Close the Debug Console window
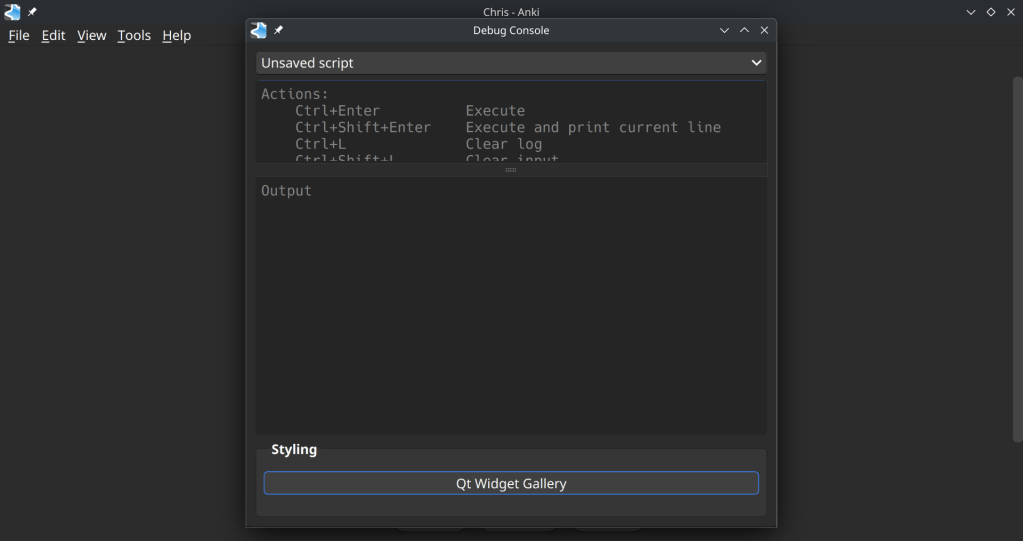 pyautogui.click(x=765, y=30)
